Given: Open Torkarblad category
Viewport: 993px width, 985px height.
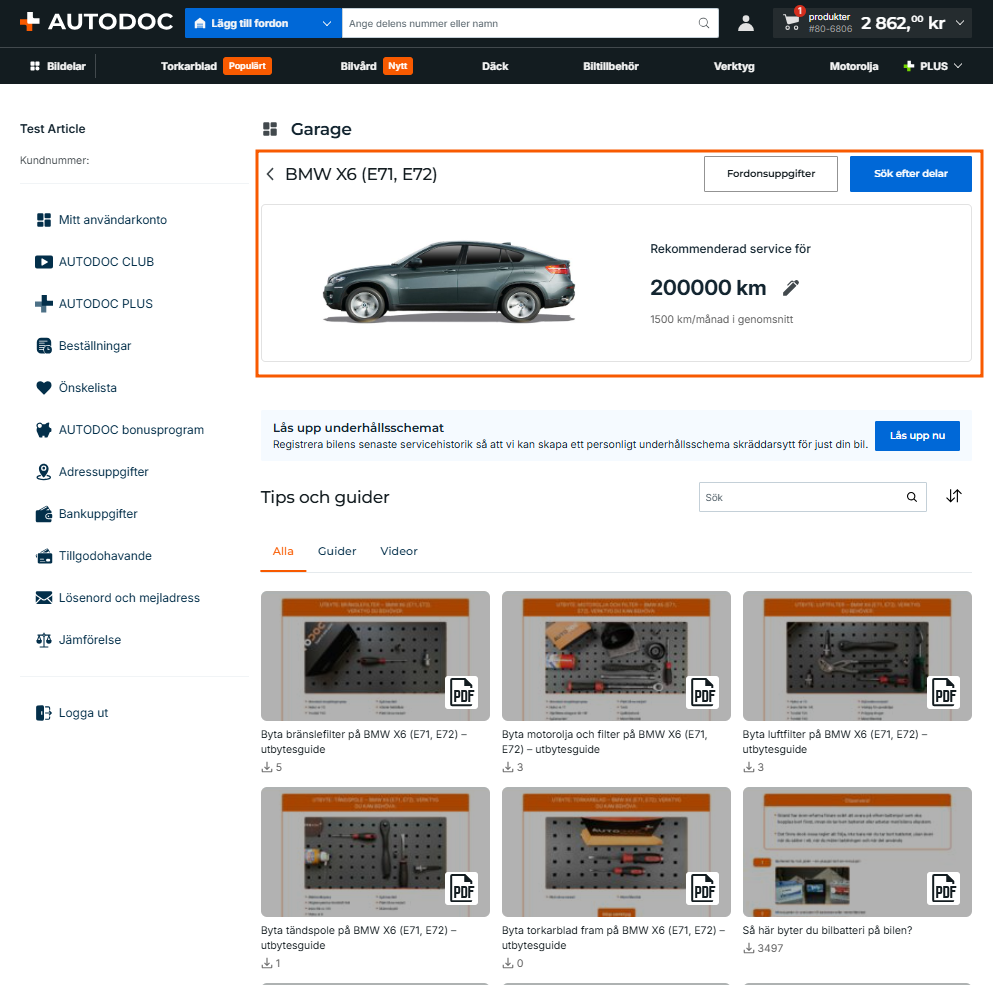Looking at the screenshot, I should coord(189,66).
